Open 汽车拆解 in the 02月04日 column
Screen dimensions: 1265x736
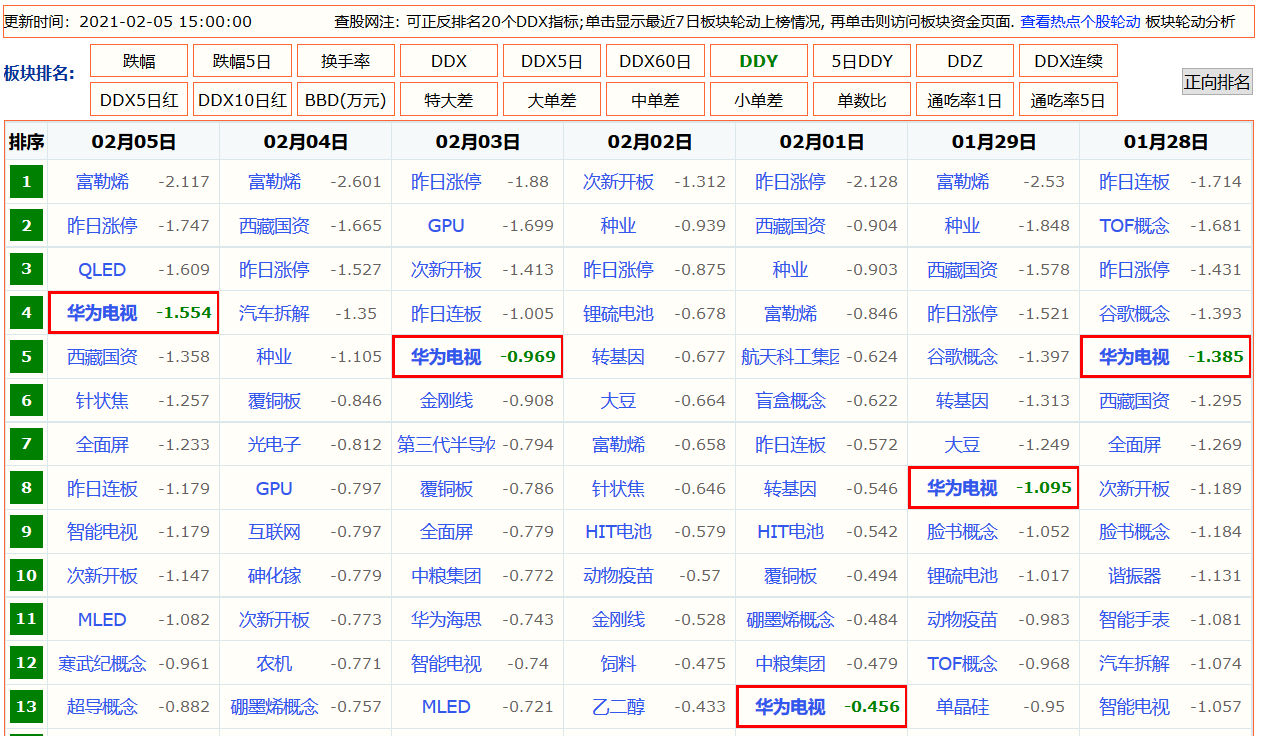click(x=274, y=314)
